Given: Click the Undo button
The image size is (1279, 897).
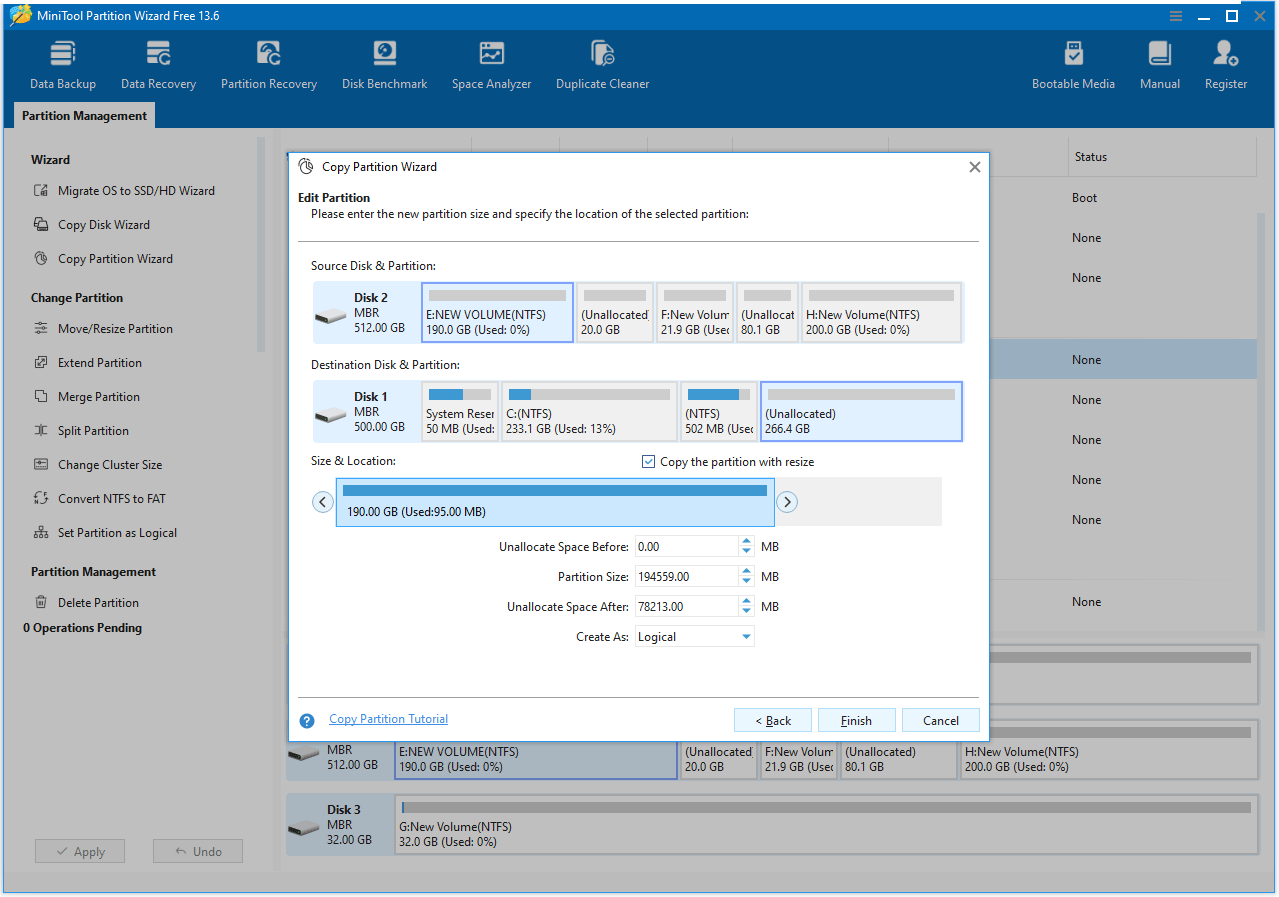Looking at the screenshot, I should coord(198,851).
